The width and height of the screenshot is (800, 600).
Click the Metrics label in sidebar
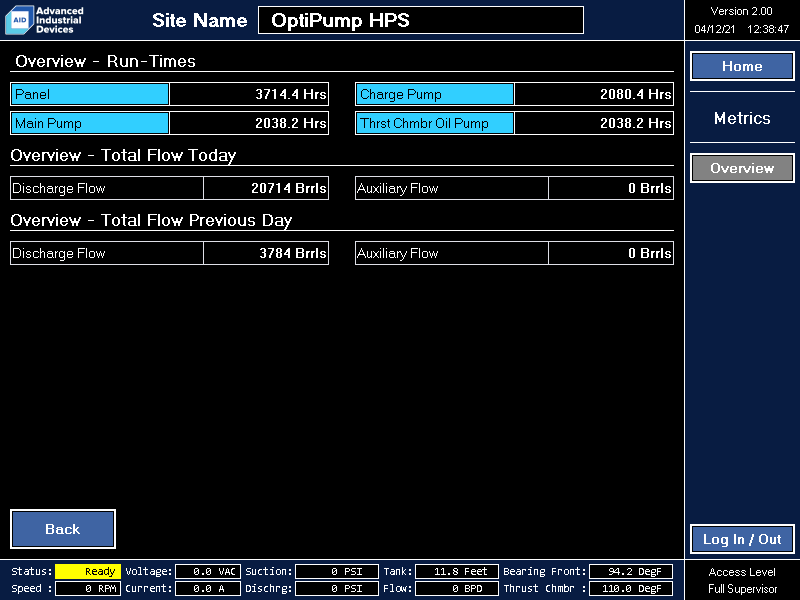742,118
